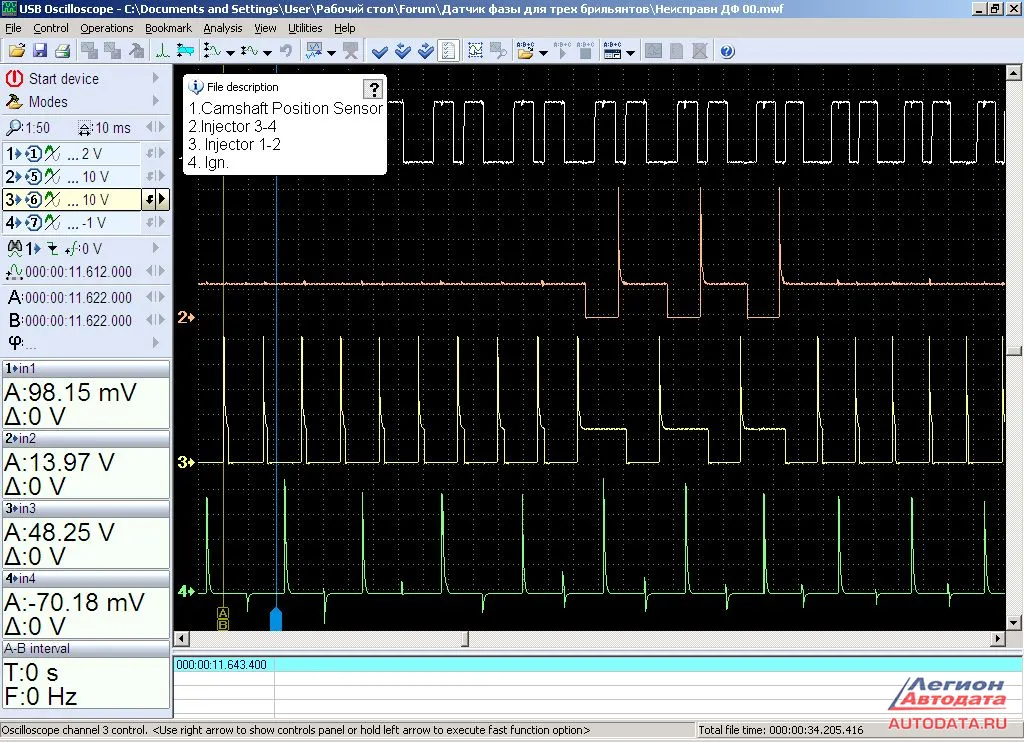This screenshot has width=1024, height=742.
Task: Open the Help menu
Action: click(x=345, y=28)
